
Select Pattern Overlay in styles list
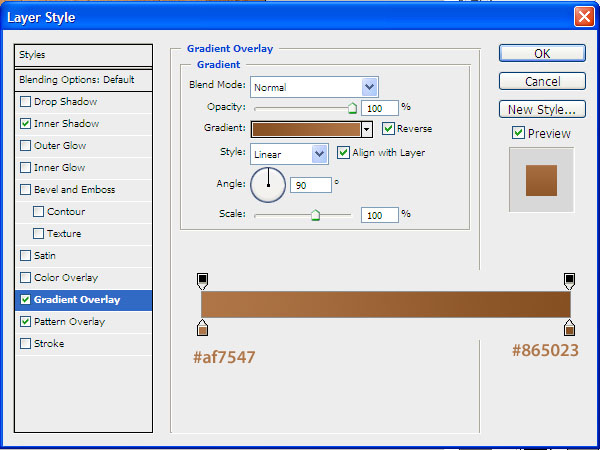point(69,322)
